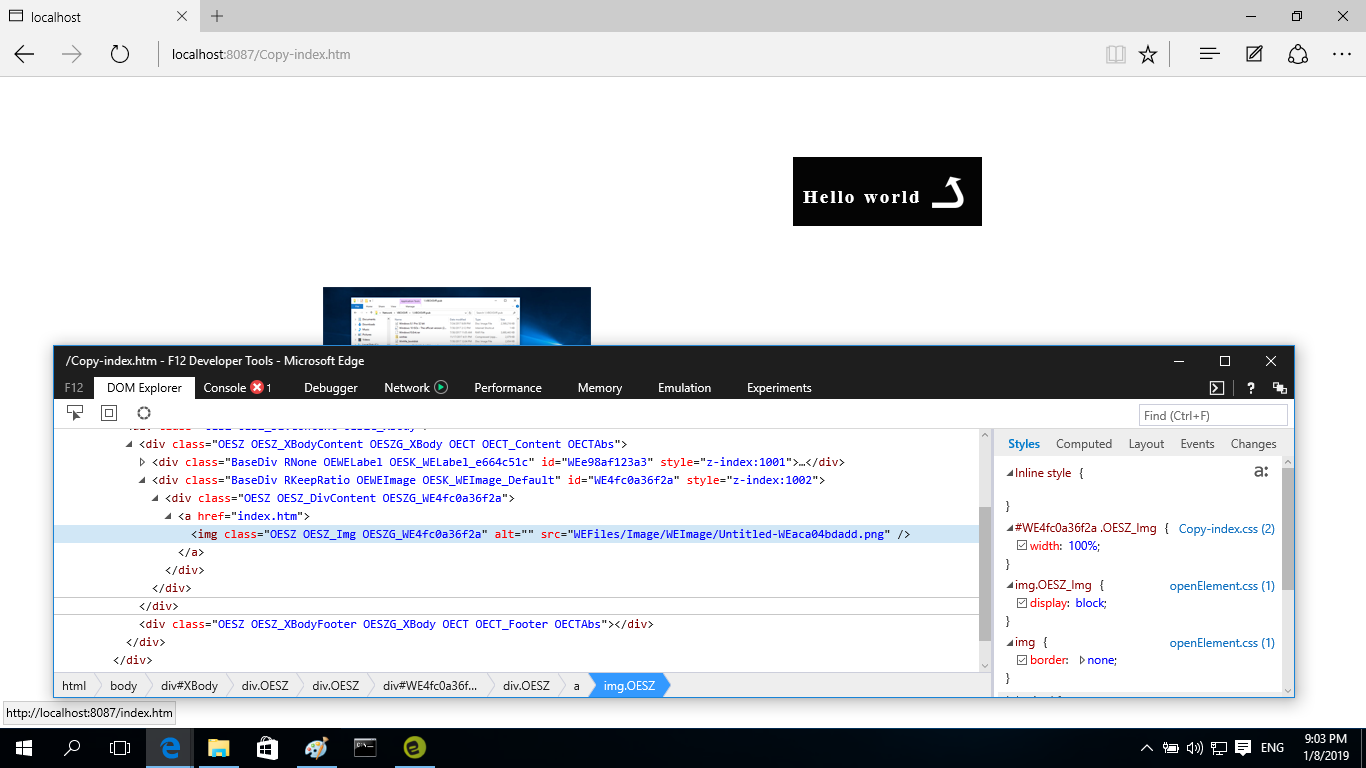
Task: Activate the Select element tool
Action: [75, 413]
